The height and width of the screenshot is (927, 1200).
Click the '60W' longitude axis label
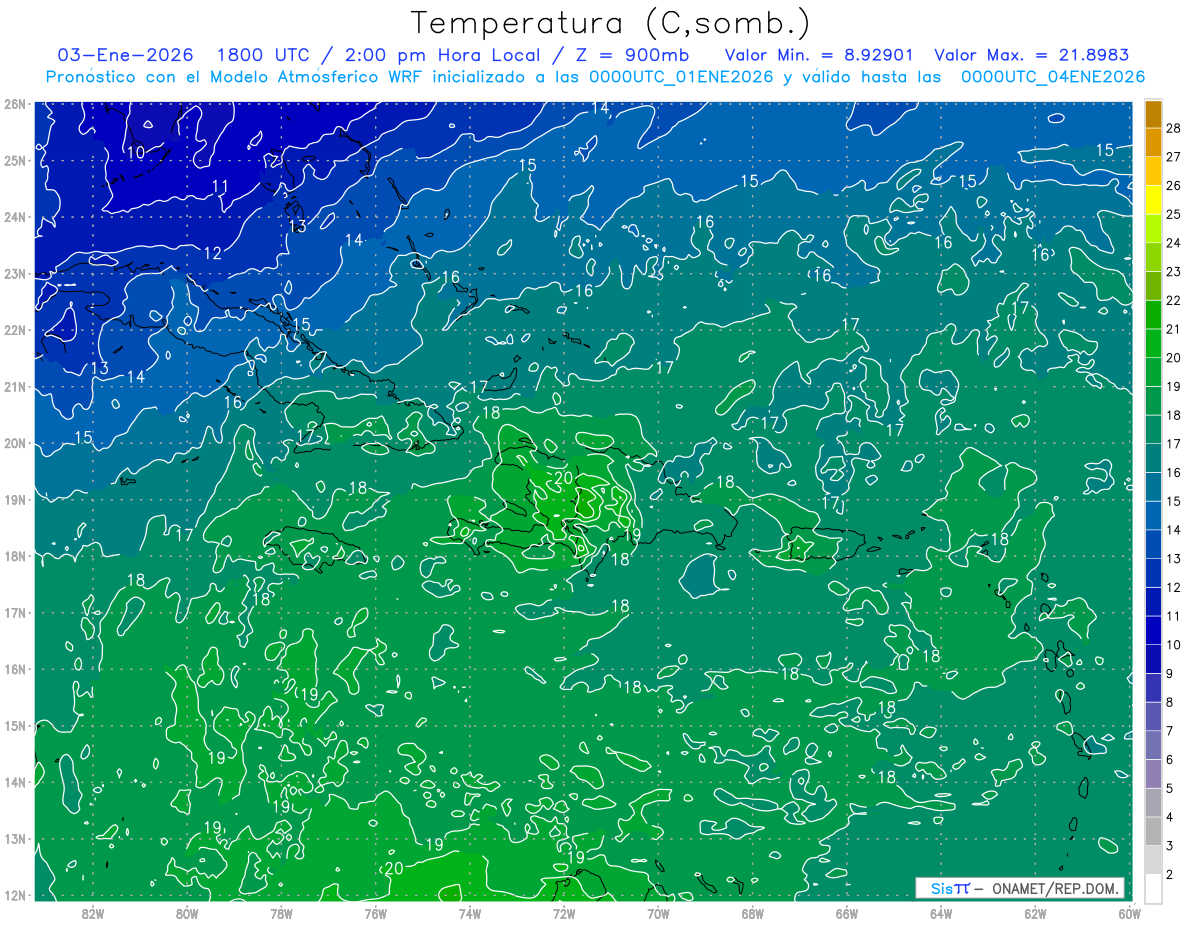[x=1128, y=913]
